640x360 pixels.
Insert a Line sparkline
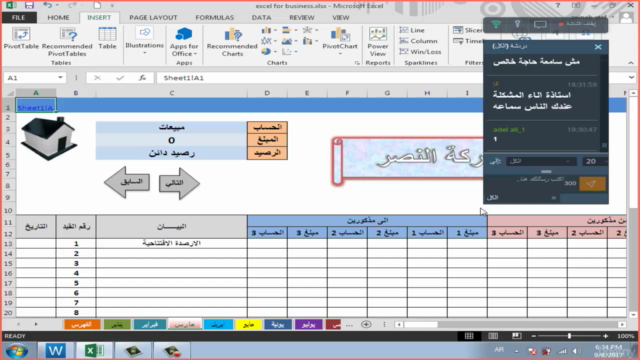click(x=412, y=30)
